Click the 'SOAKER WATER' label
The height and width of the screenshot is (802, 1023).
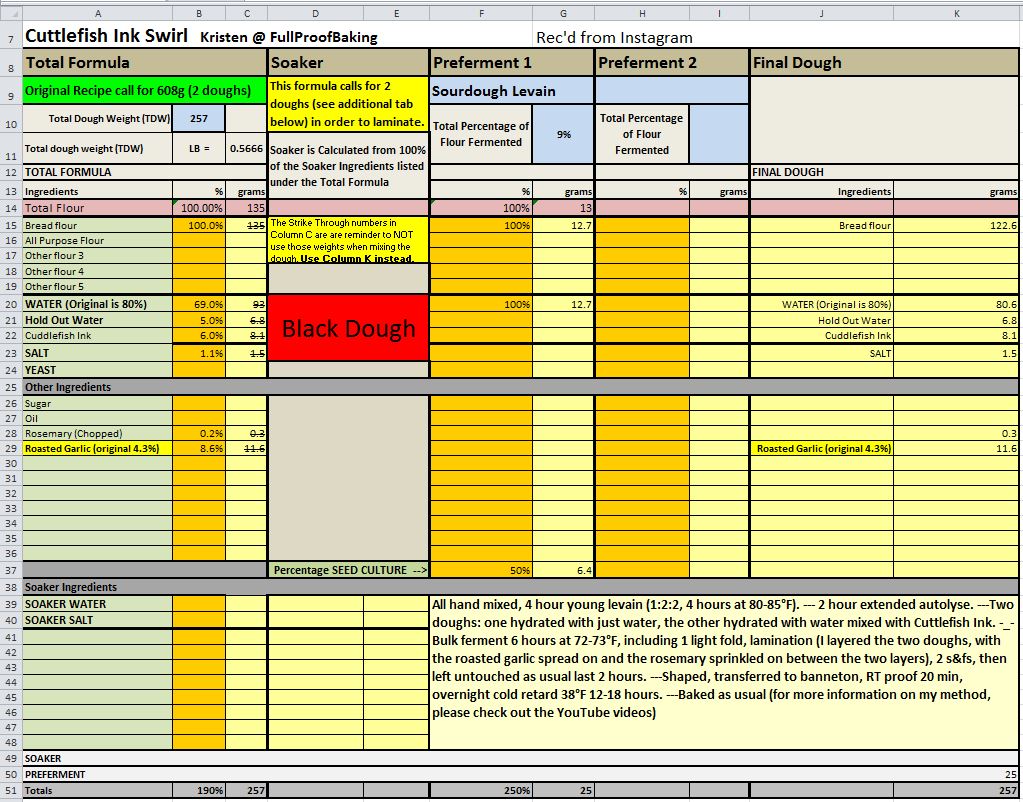(x=98, y=604)
